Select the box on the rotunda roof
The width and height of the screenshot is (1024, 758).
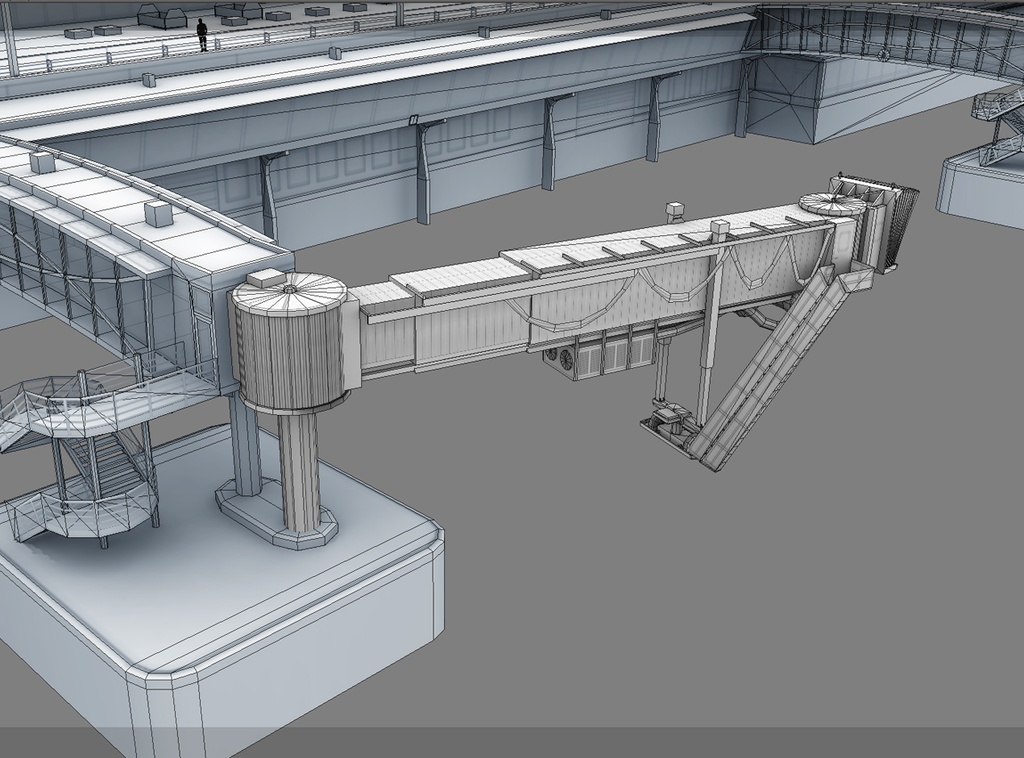point(265,279)
